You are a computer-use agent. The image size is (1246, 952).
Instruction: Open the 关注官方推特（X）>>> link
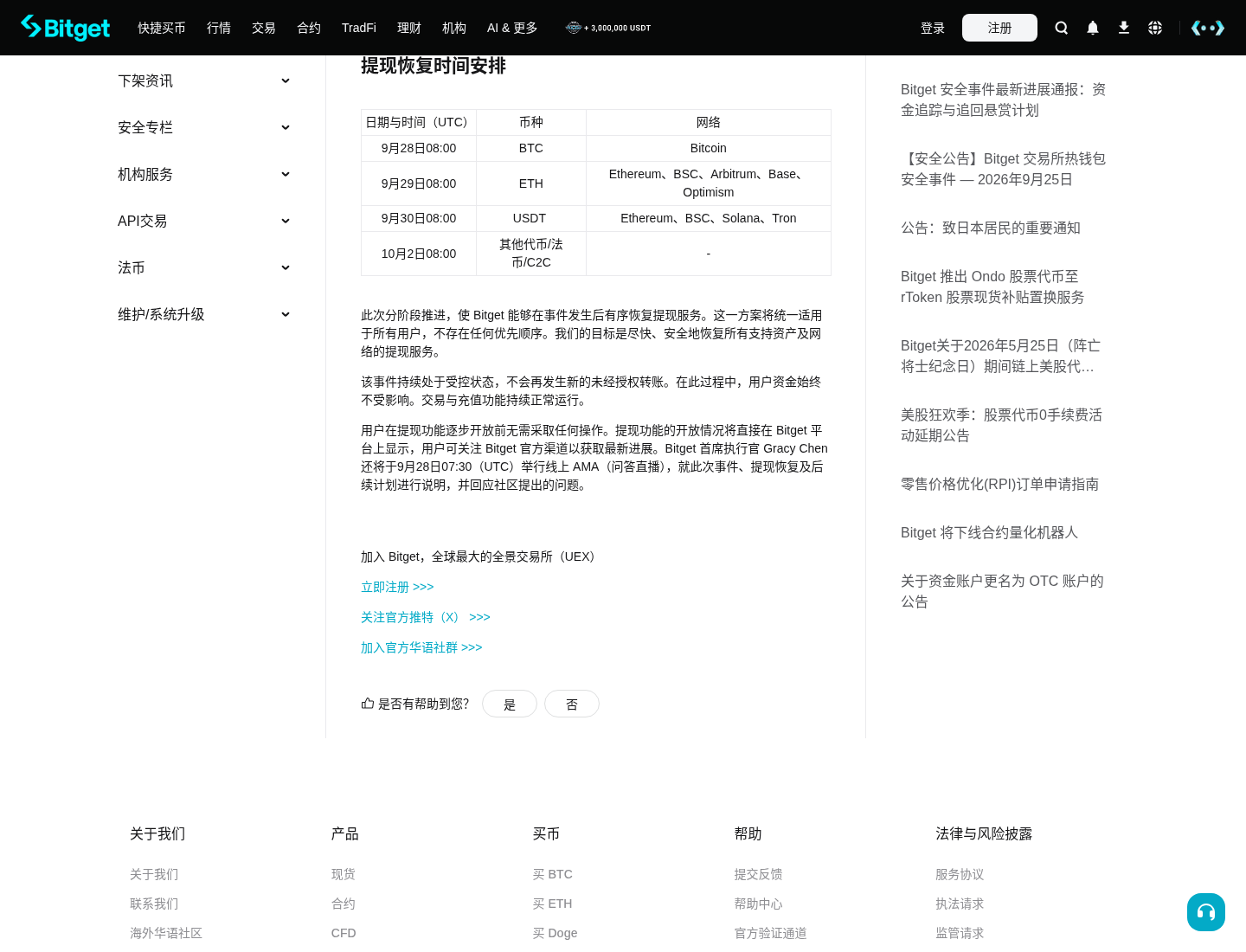pyautogui.click(x=426, y=617)
